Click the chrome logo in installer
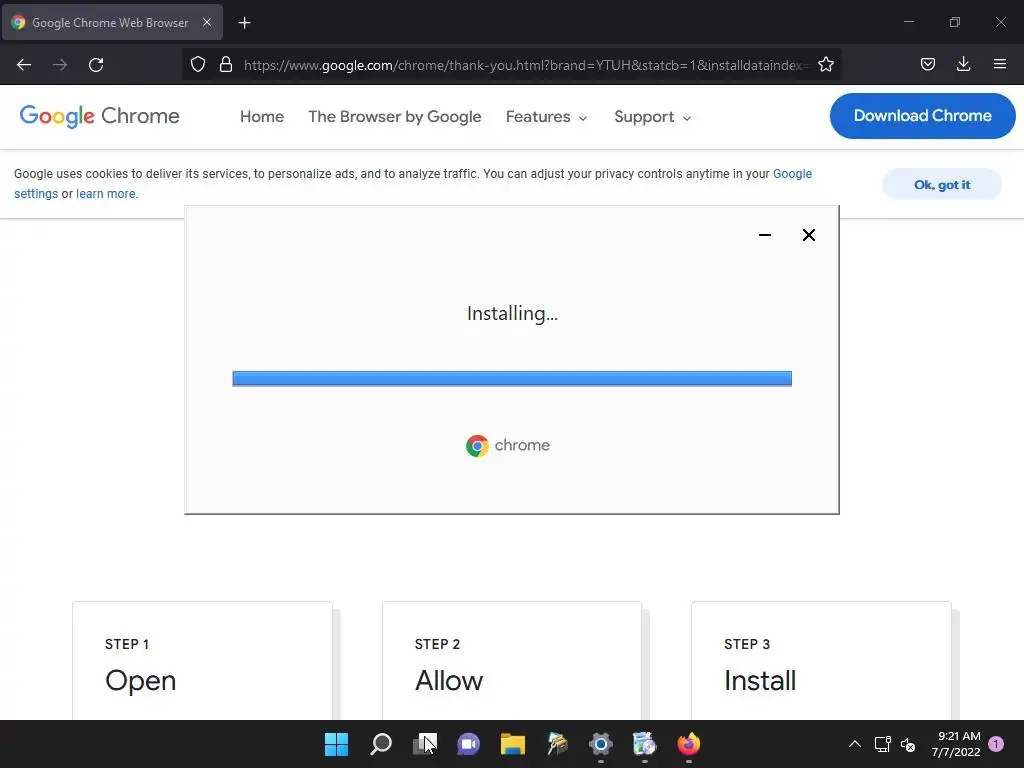The height and width of the screenshot is (768, 1024). pos(507,445)
